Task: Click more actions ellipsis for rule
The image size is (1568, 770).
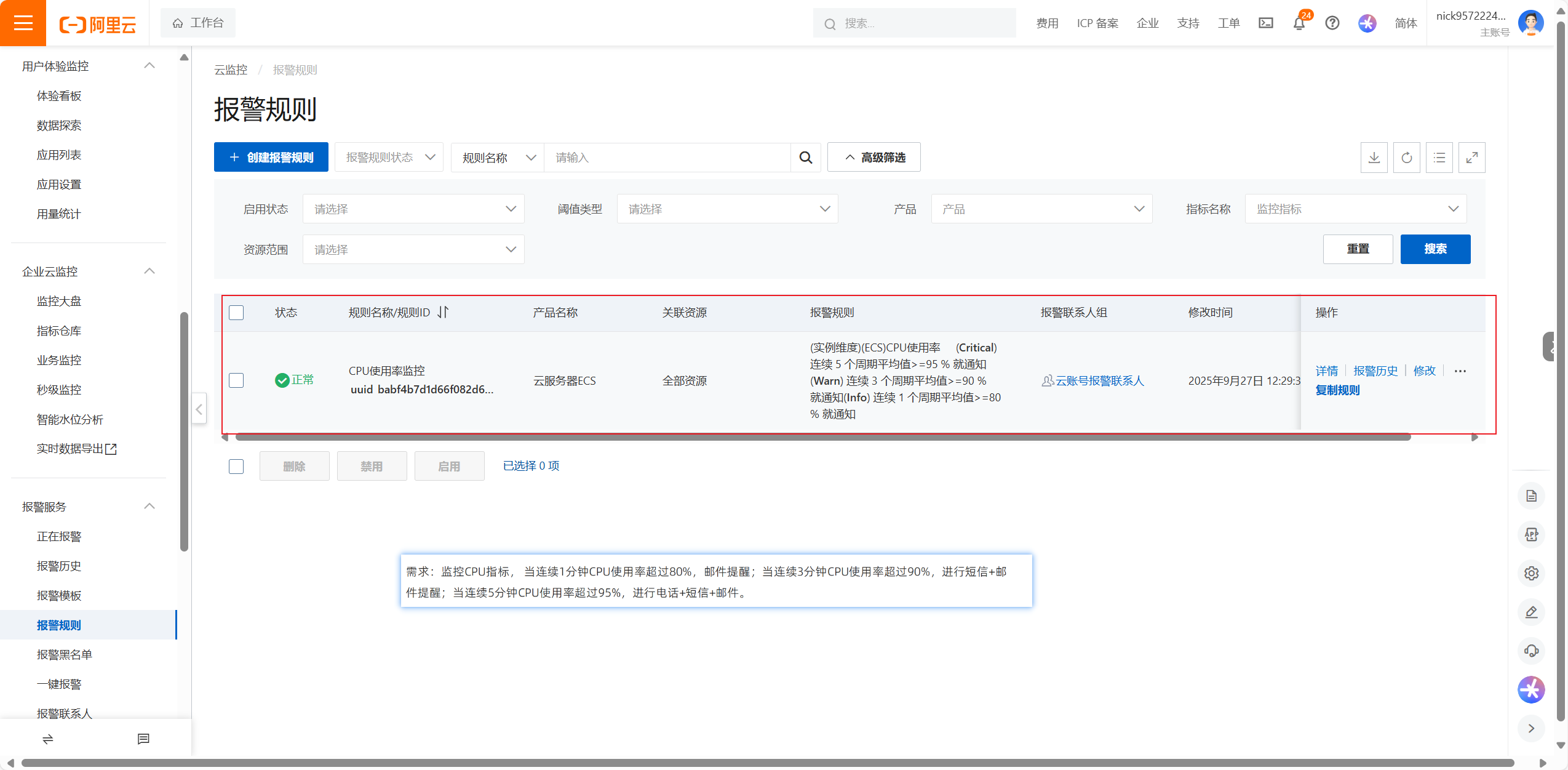Action: click(1460, 371)
